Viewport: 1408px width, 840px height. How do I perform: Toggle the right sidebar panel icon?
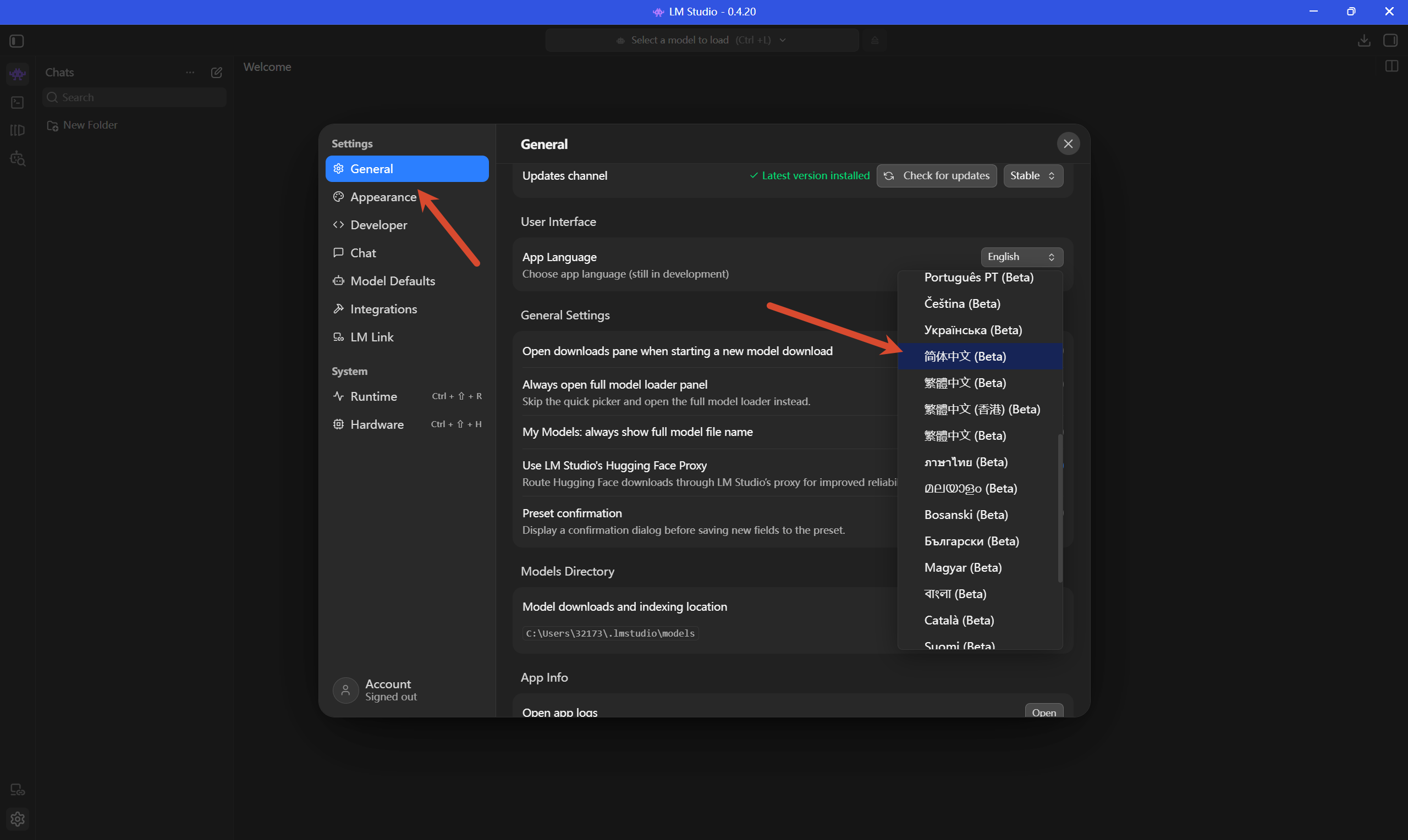[x=1390, y=40]
